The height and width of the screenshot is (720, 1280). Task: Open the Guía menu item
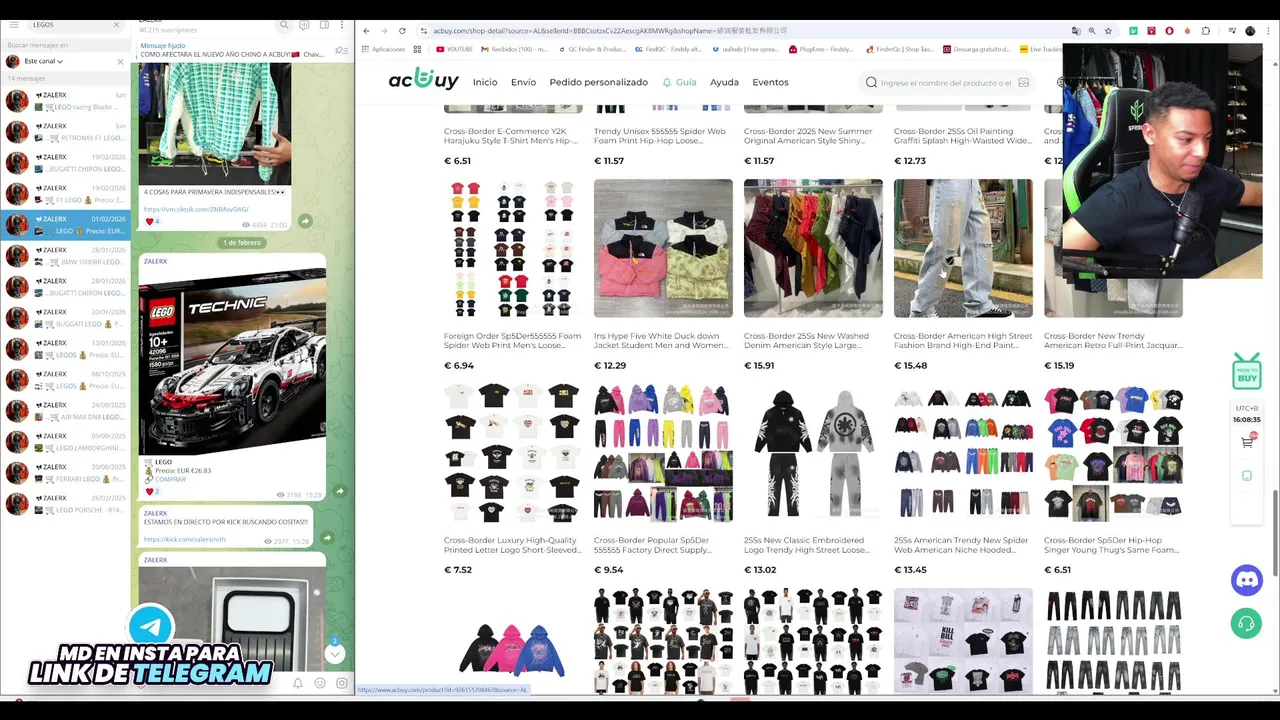679,82
